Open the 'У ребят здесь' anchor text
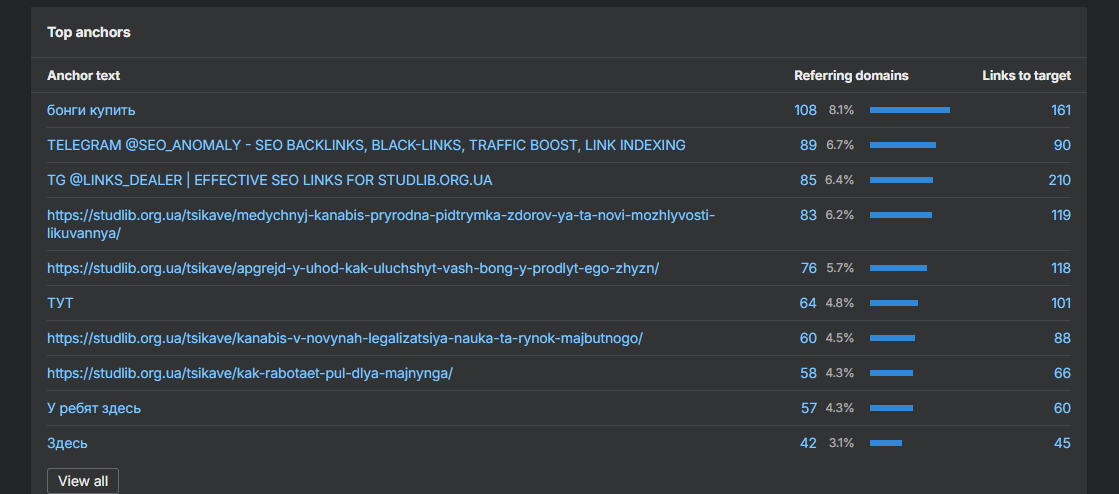The image size is (1119, 494). coord(93,408)
